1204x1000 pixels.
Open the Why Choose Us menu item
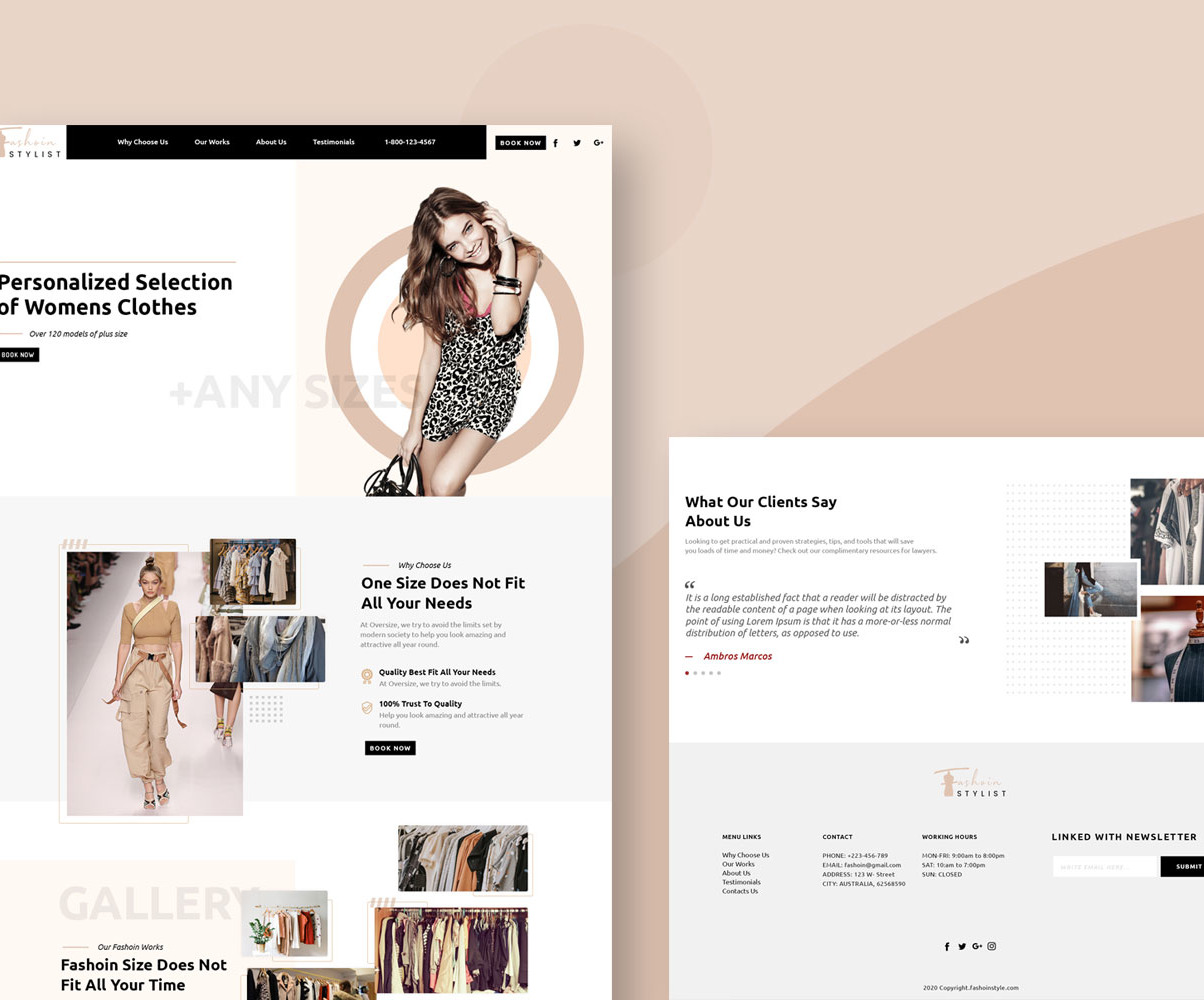point(142,142)
